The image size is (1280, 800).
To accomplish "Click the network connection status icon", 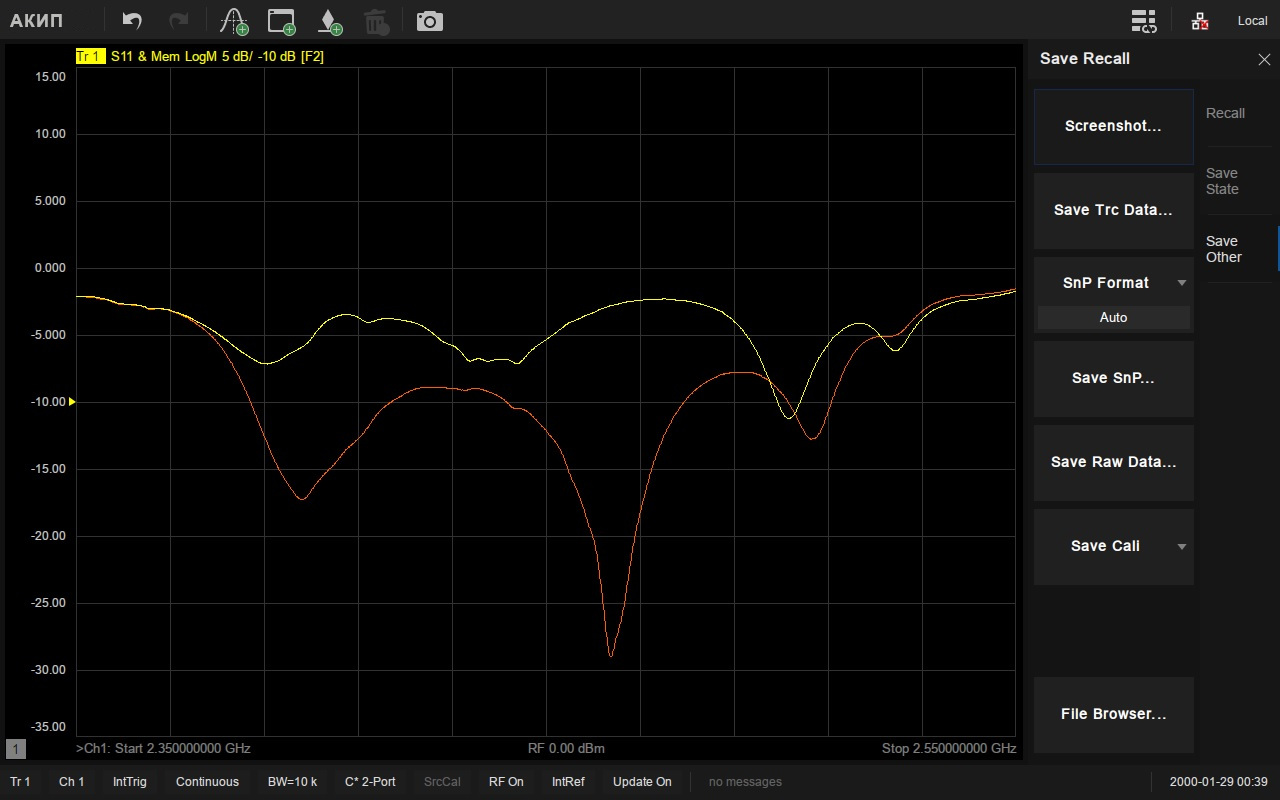I will (x=1200, y=21).
